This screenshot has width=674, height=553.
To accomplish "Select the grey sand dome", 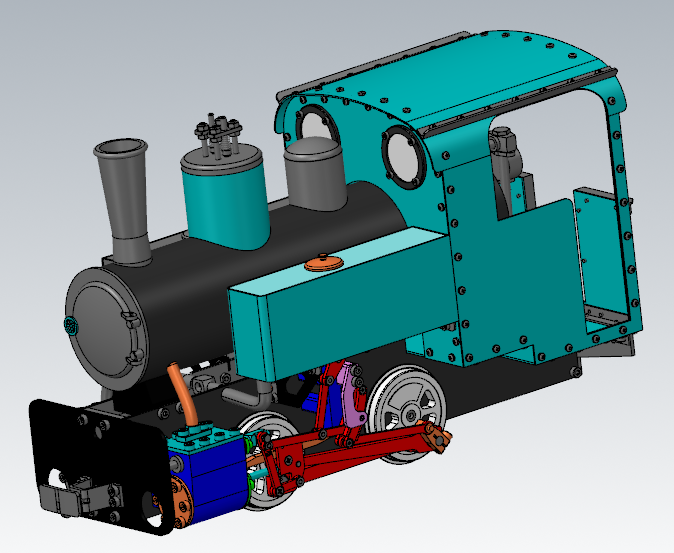I will 315,174.
